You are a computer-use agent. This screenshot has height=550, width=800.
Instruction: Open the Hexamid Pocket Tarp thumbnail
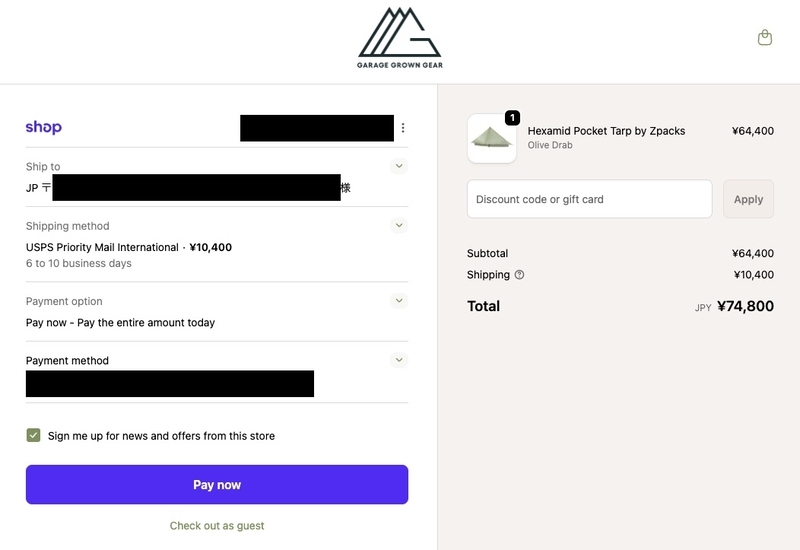(492, 138)
